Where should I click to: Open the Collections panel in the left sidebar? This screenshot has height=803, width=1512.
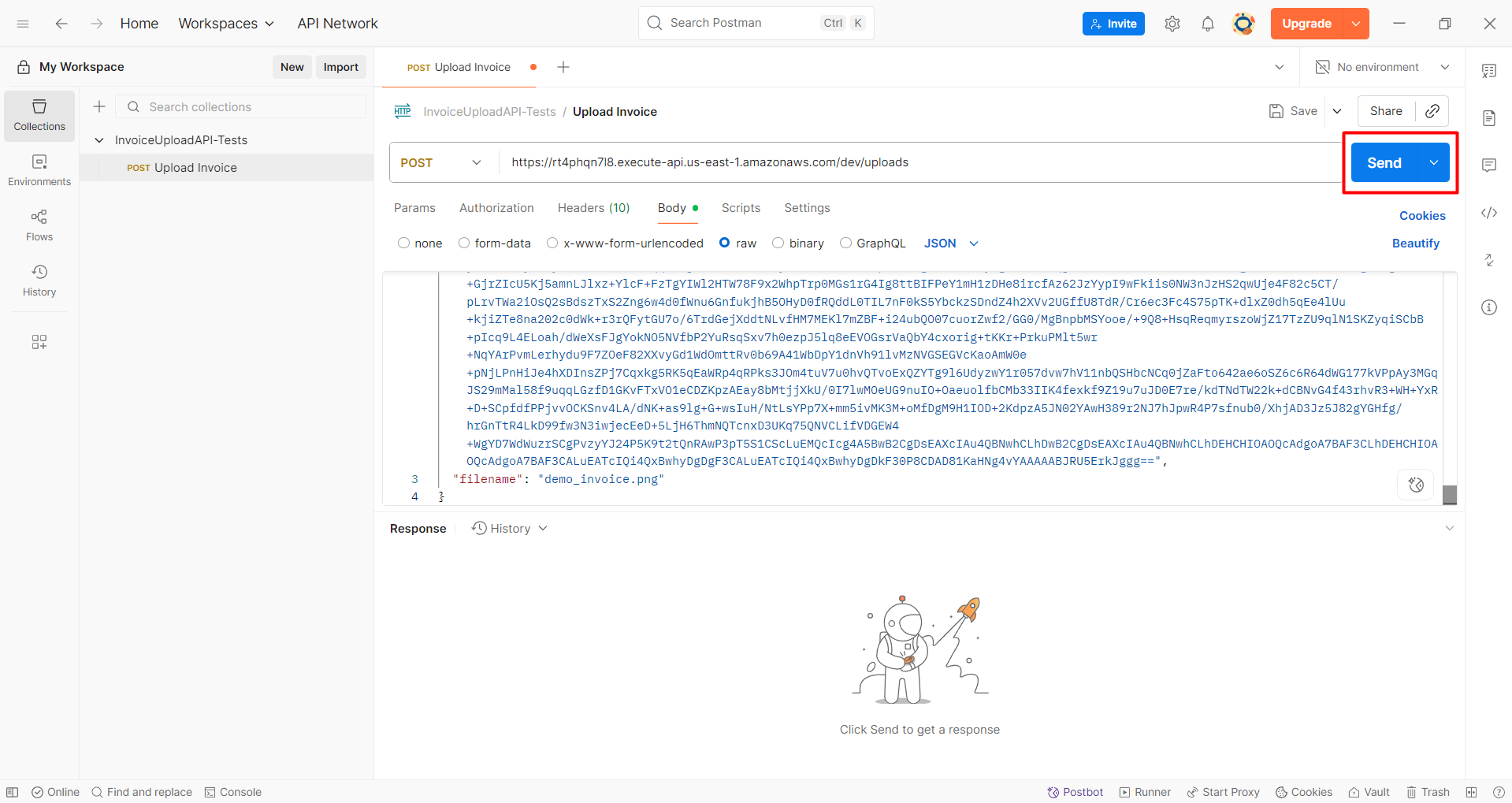point(39,115)
